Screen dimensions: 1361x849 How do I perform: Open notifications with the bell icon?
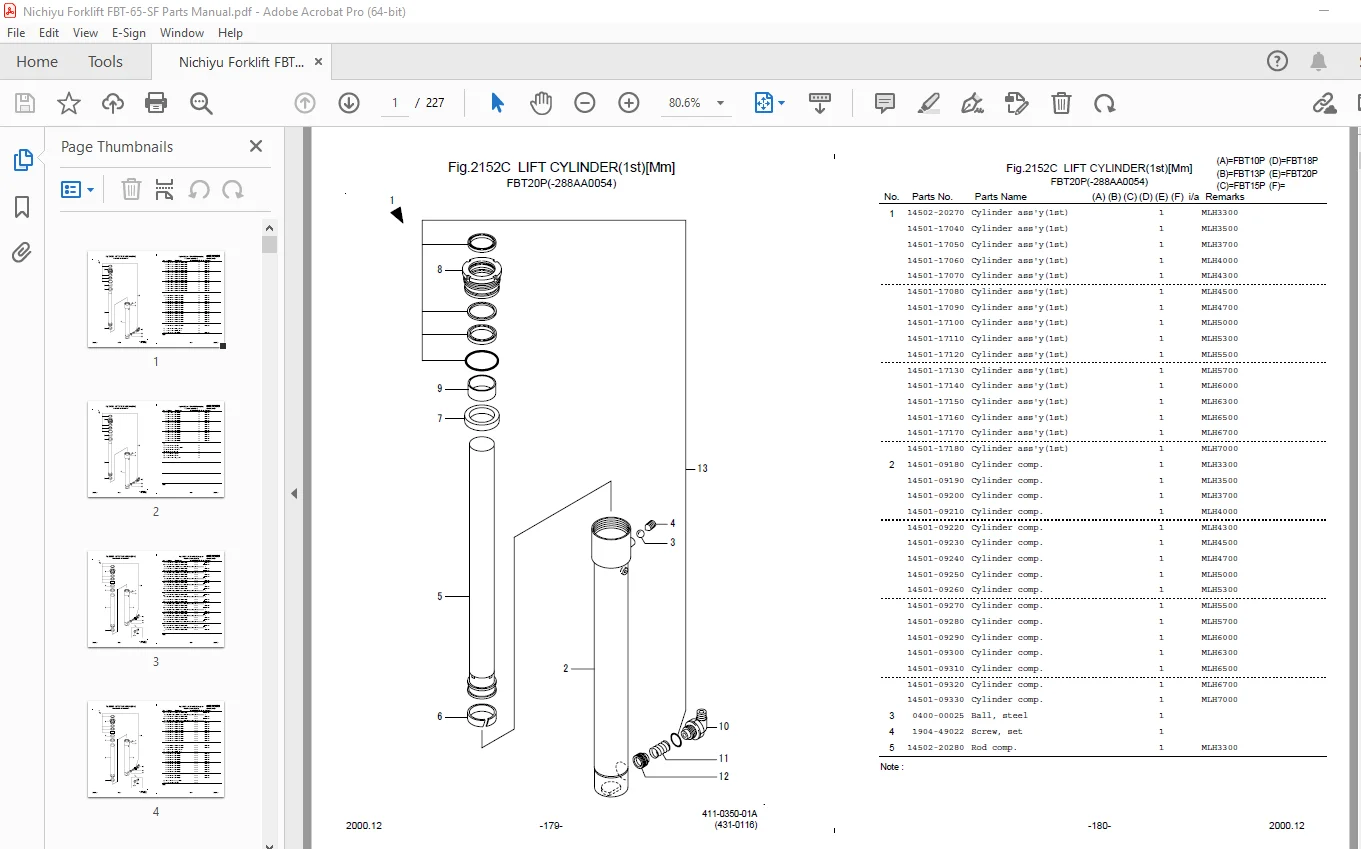pyautogui.click(x=1320, y=61)
